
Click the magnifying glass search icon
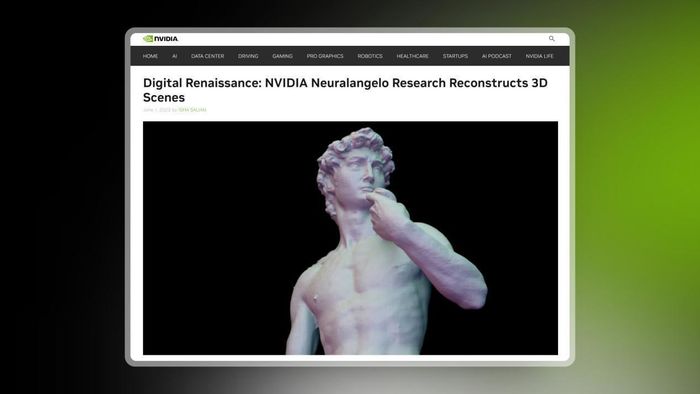click(x=552, y=39)
